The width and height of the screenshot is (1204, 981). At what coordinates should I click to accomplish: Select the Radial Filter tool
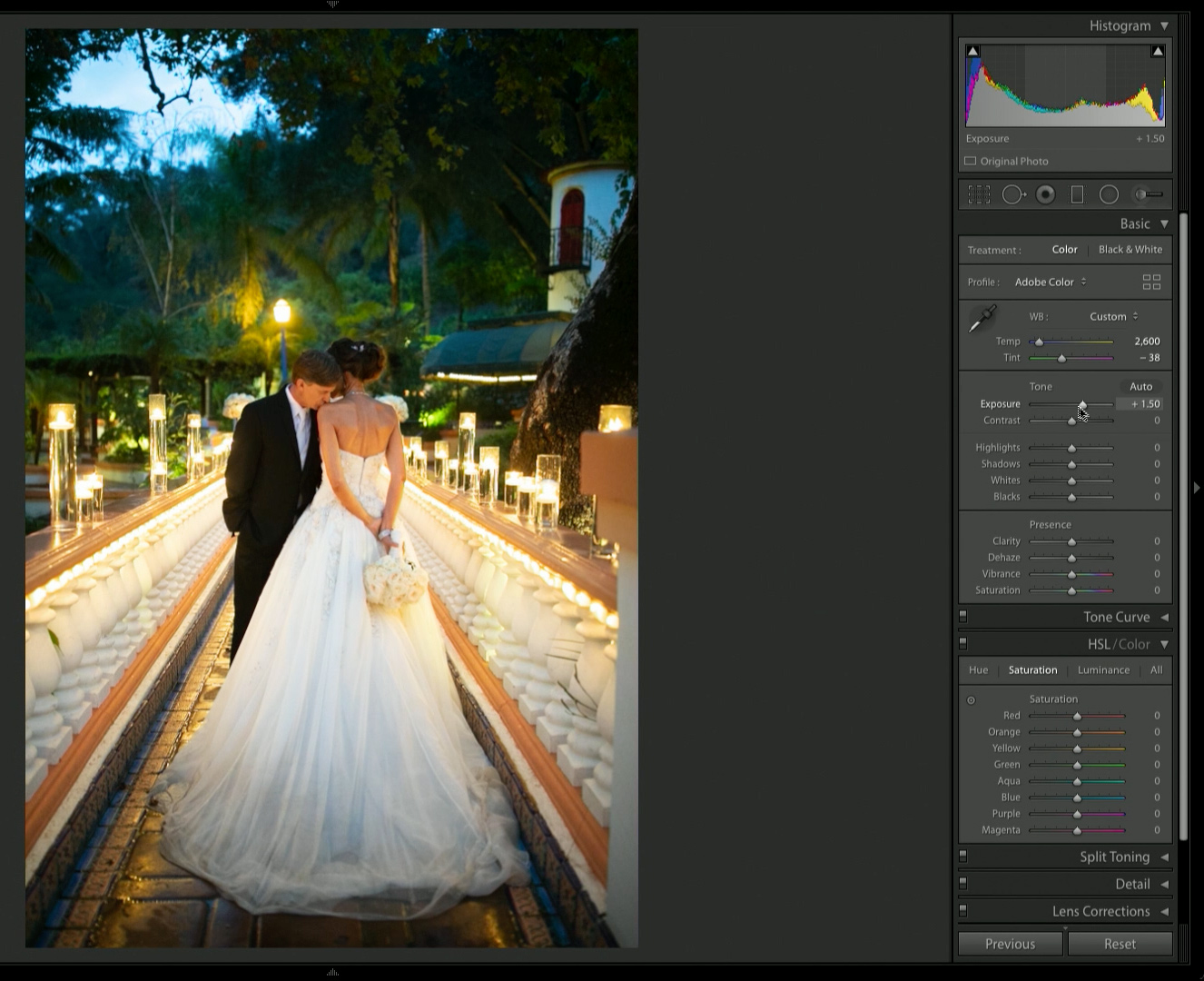point(1109,193)
